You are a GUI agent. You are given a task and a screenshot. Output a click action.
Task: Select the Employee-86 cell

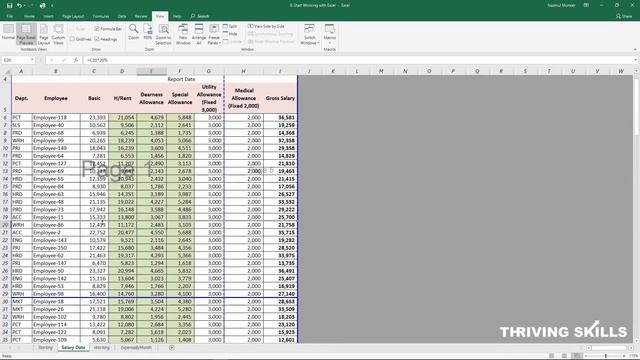pos(56,225)
